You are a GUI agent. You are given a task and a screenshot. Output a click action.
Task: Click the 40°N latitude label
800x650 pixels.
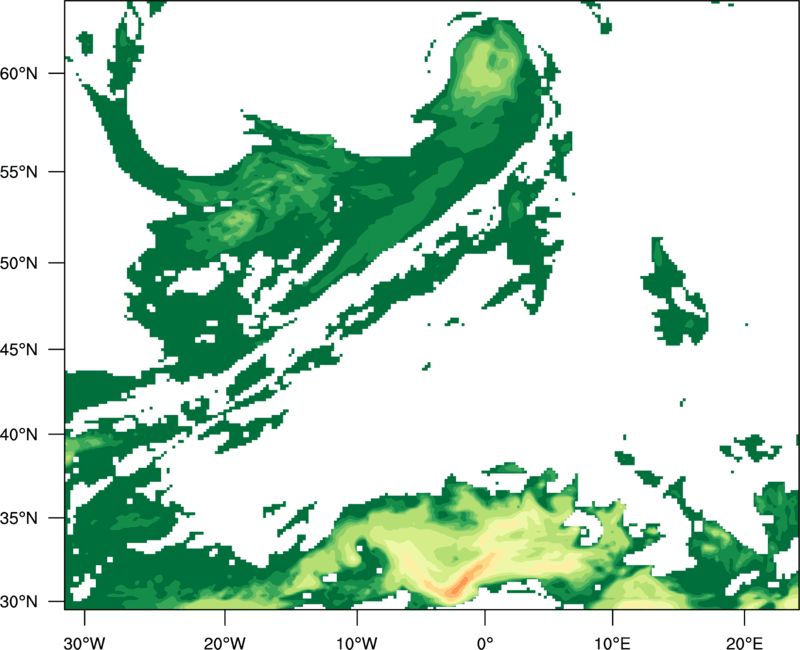pyautogui.click(x=19, y=434)
